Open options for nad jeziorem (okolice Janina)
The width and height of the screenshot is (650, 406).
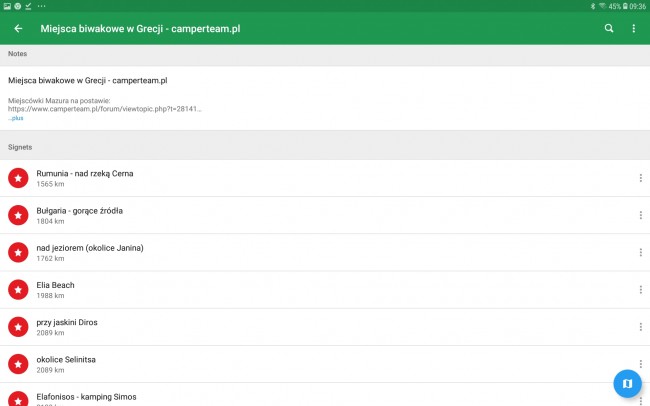point(640,252)
